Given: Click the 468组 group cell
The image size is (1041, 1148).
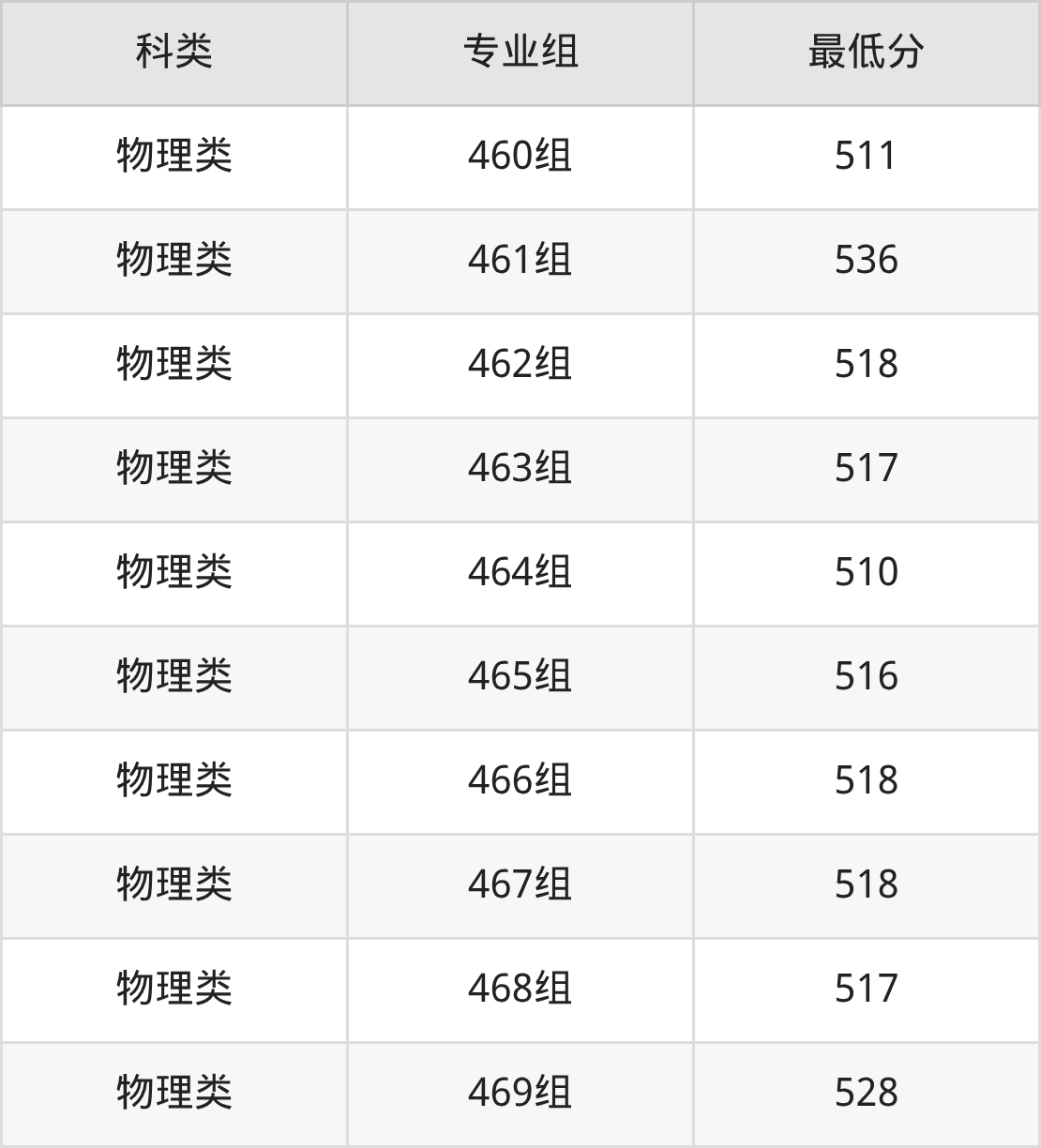Looking at the screenshot, I should 520,989.
